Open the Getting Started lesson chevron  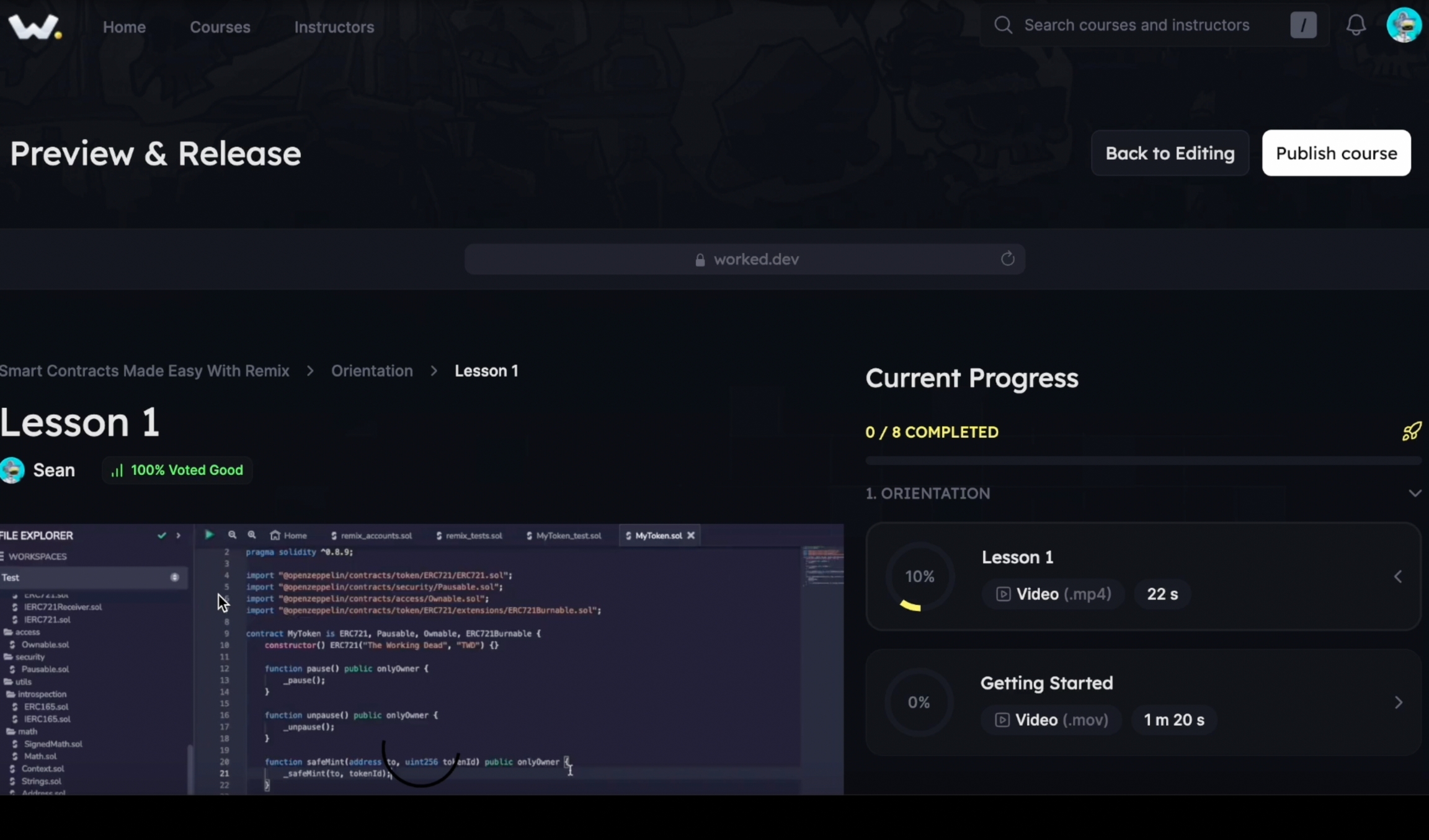tap(1398, 702)
